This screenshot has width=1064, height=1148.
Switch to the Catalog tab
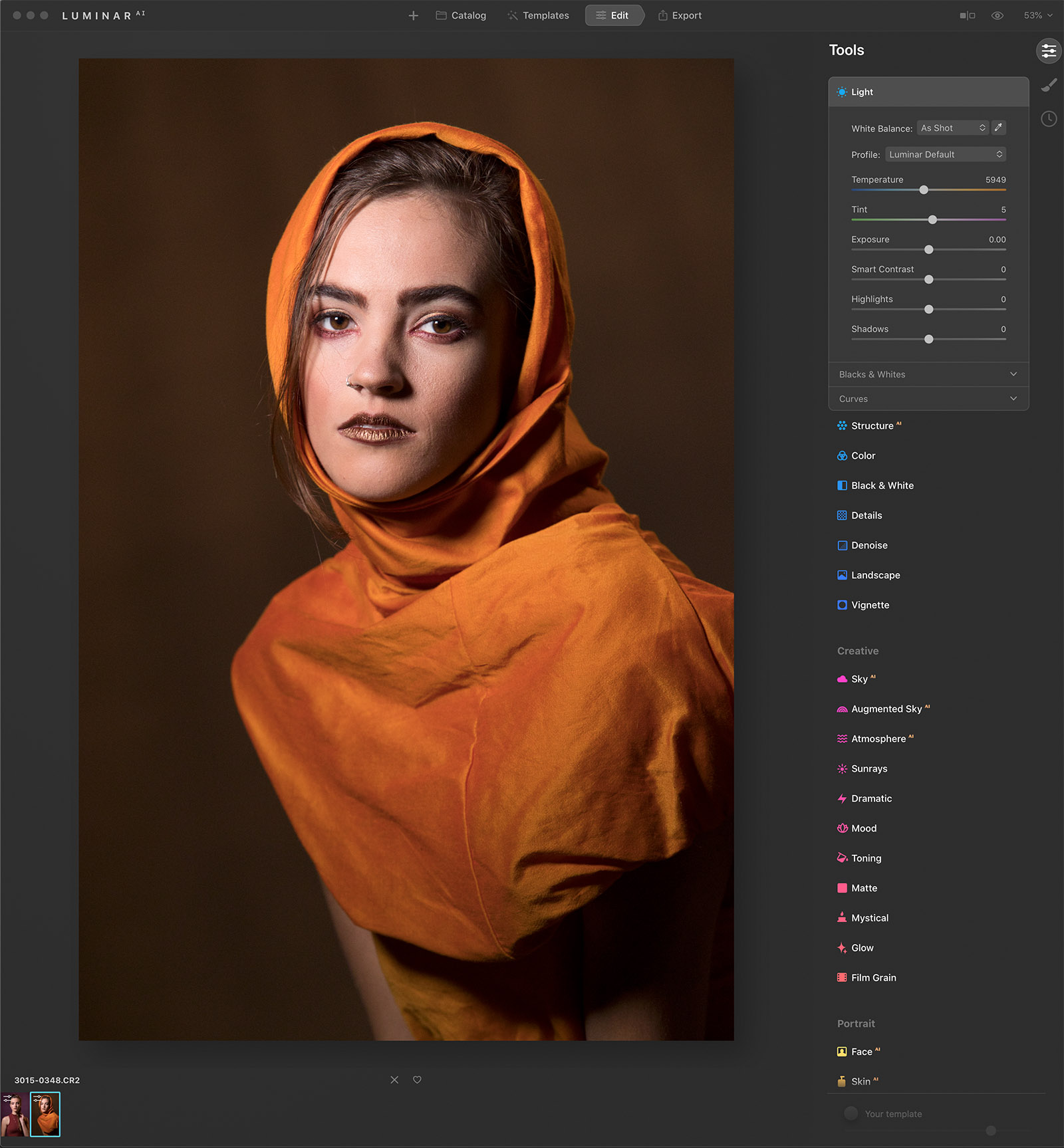[x=461, y=15]
